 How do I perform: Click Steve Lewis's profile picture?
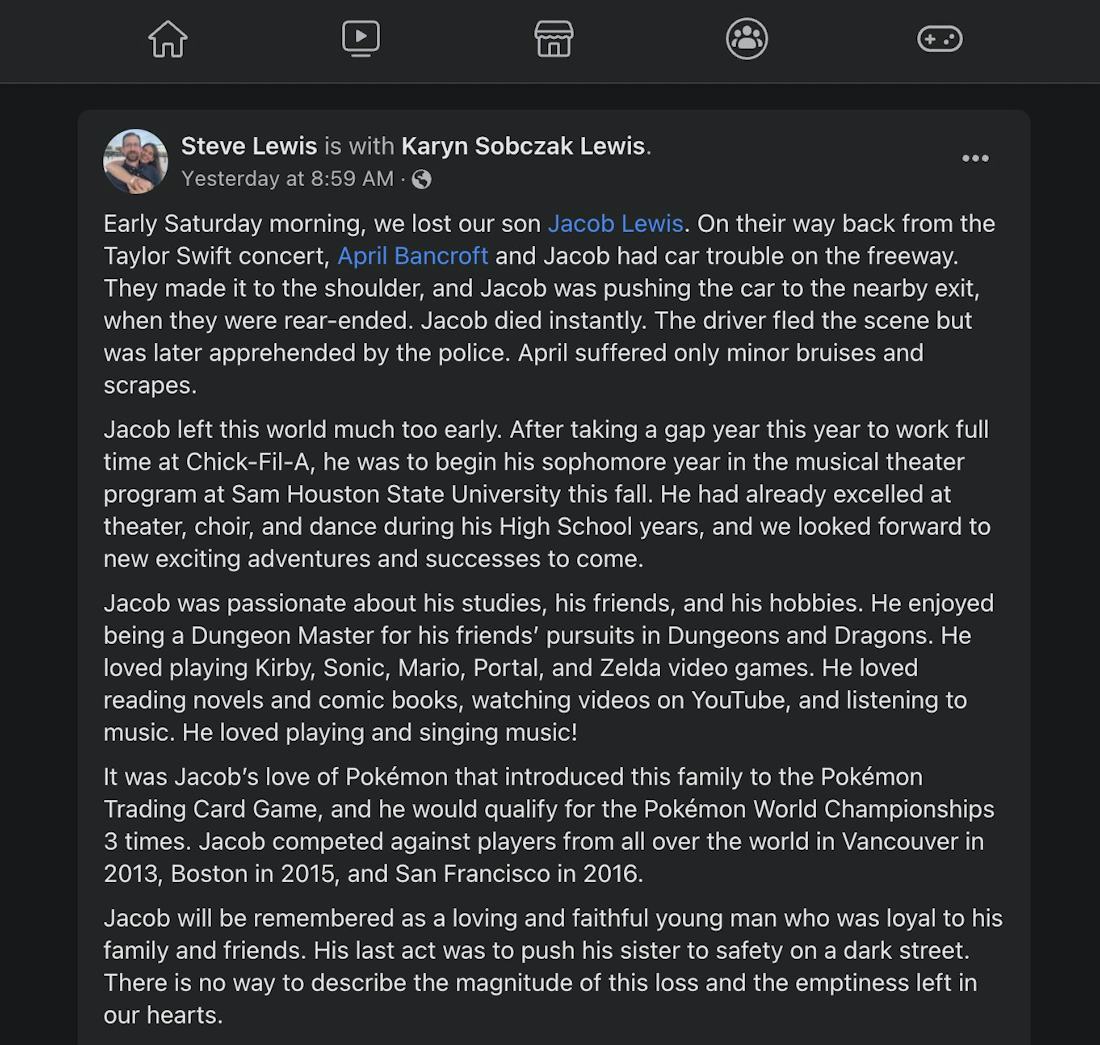pos(135,161)
